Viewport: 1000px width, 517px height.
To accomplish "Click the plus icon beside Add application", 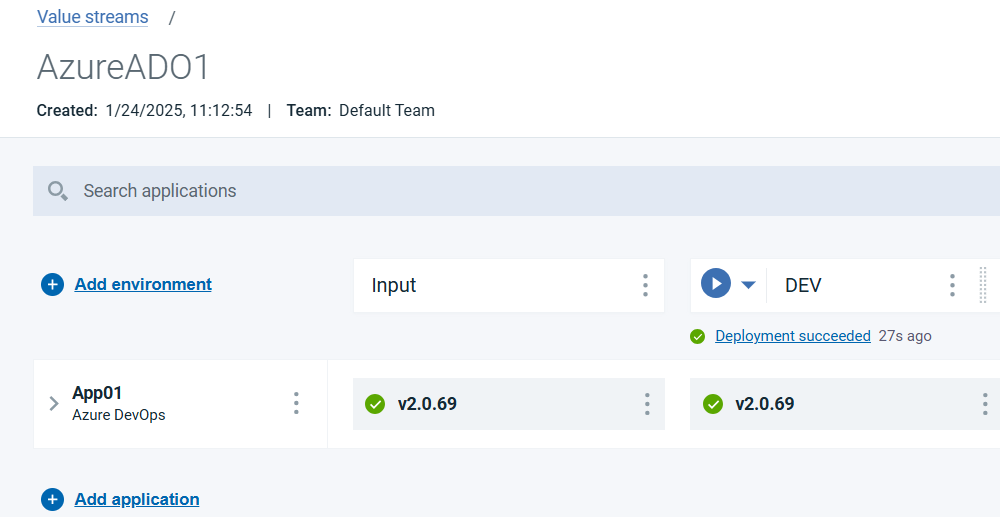I will tap(52, 499).
